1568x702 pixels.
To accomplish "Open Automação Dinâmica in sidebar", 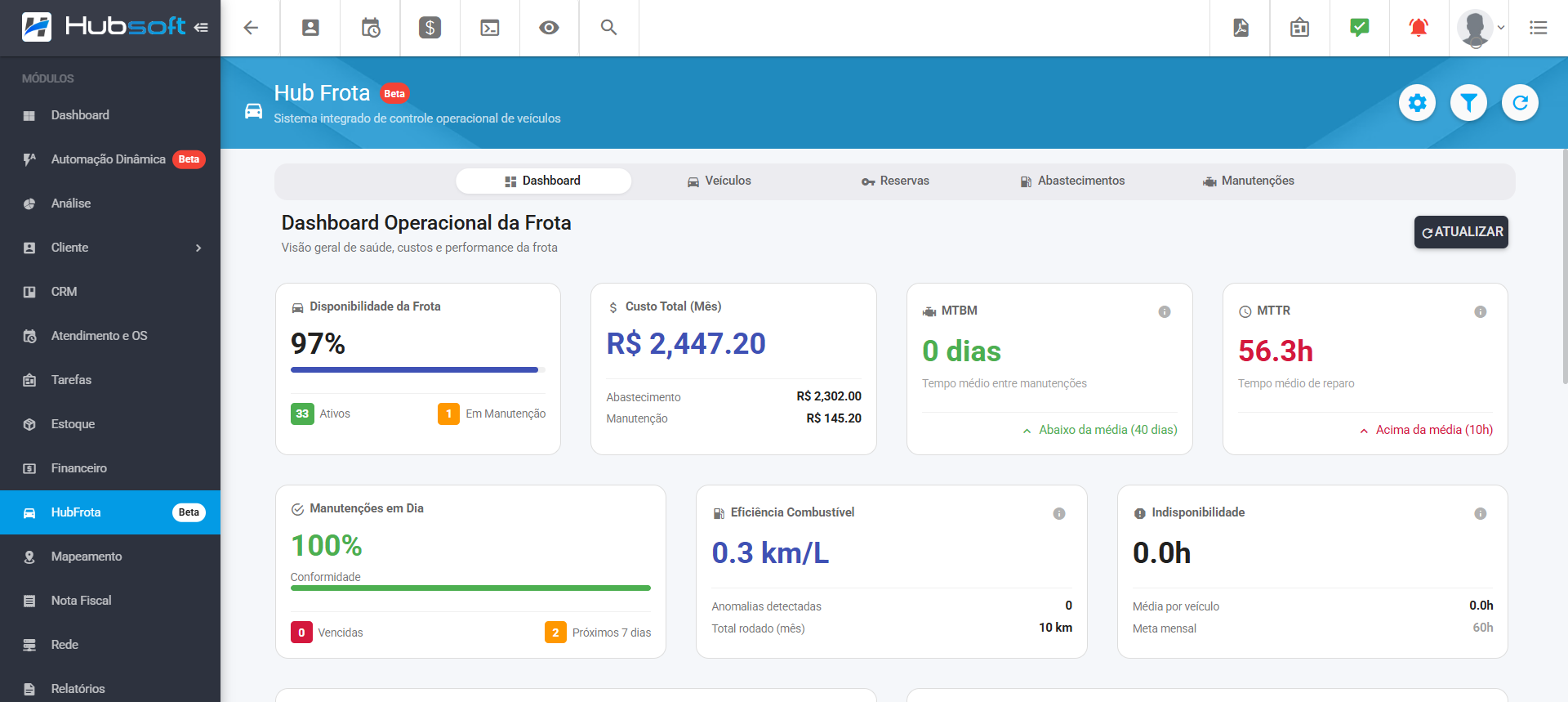I will (x=110, y=159).
